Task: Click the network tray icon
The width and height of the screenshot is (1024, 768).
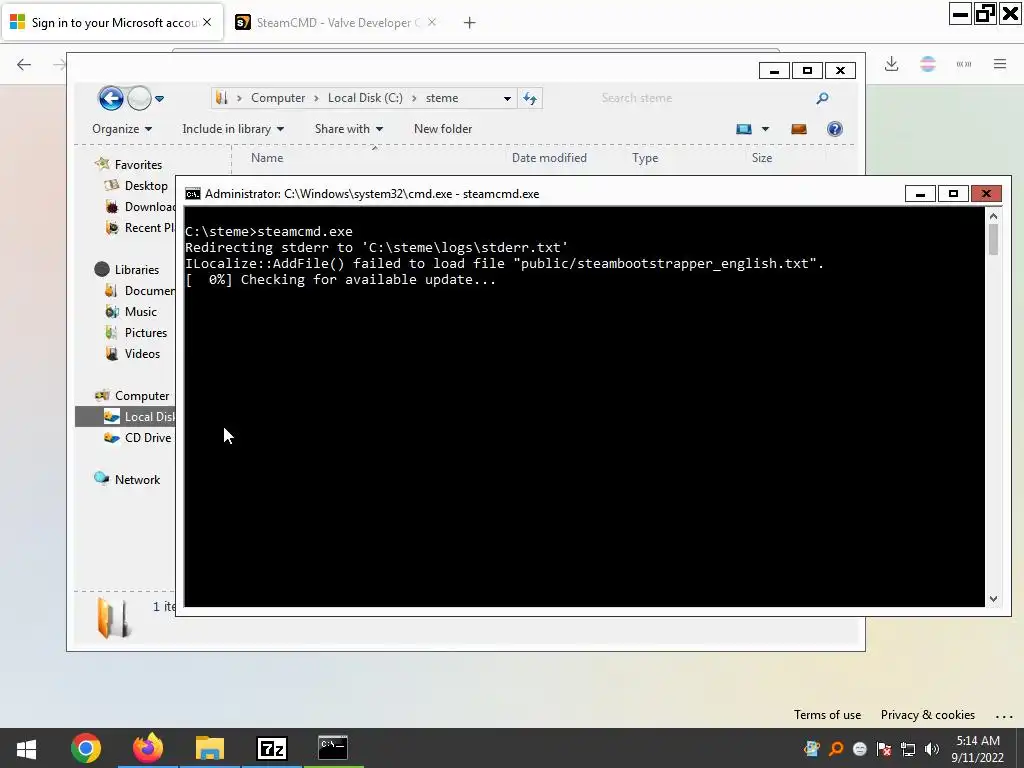Action: coord(908,749)
